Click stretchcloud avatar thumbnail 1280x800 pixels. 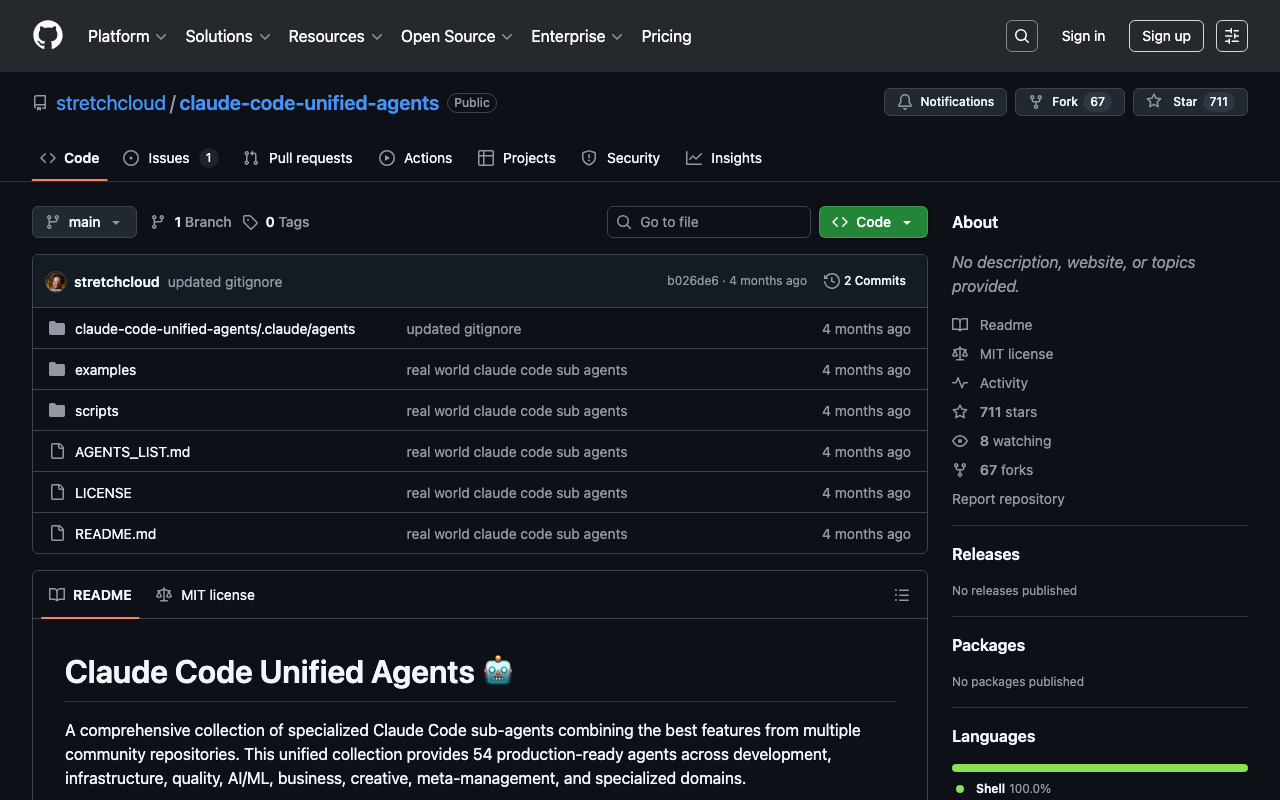tap(57, 282)
